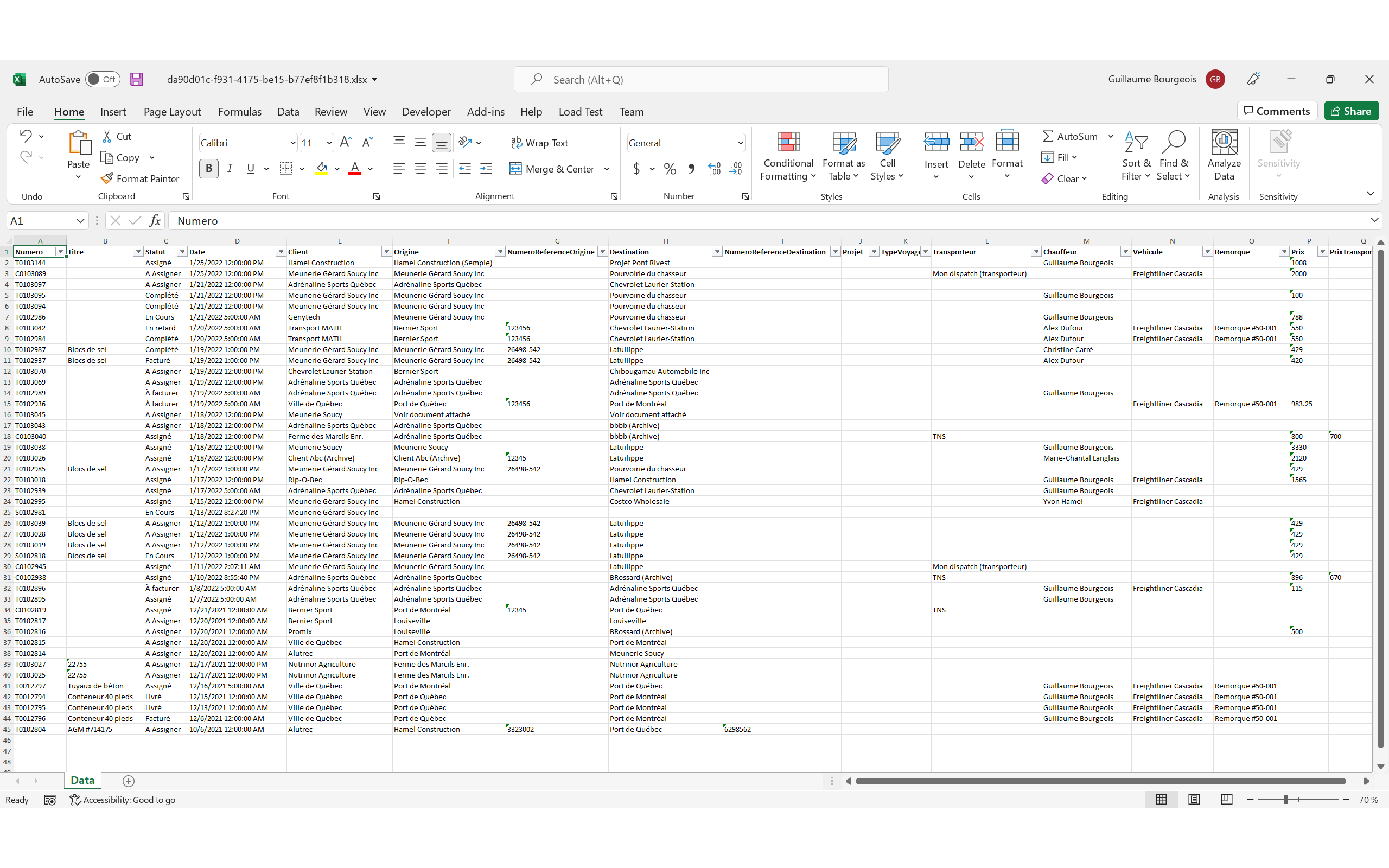1389x868 pixels.
Task: Increase font size with large A icon
Action: pyautogui.click(x=346, y=142)
